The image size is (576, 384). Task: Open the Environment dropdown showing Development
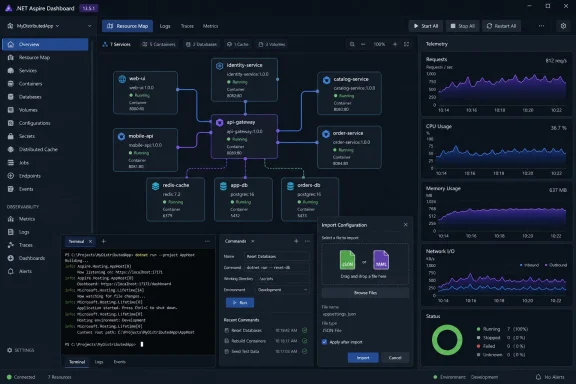(x=282, y=290)
